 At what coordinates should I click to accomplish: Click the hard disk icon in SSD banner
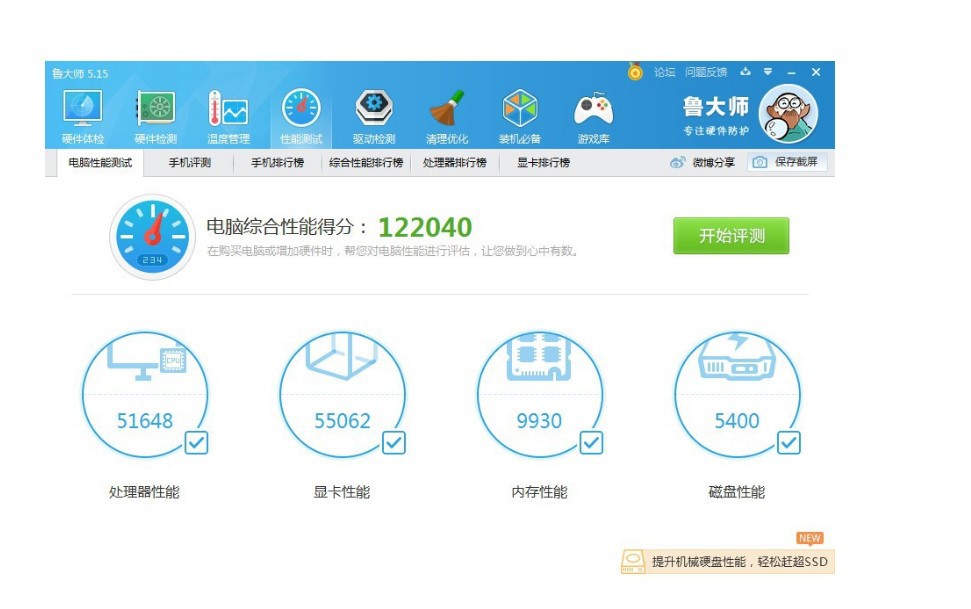pyautogui.click(x=632, y=561)
